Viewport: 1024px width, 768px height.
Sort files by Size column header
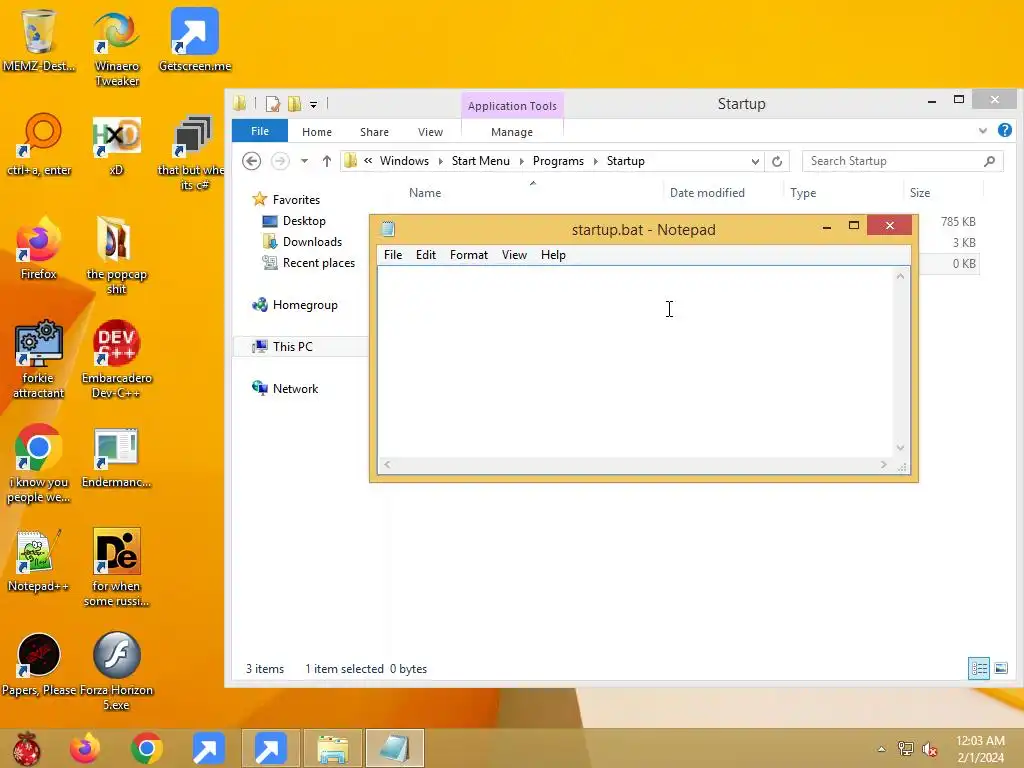coord(920,193)
